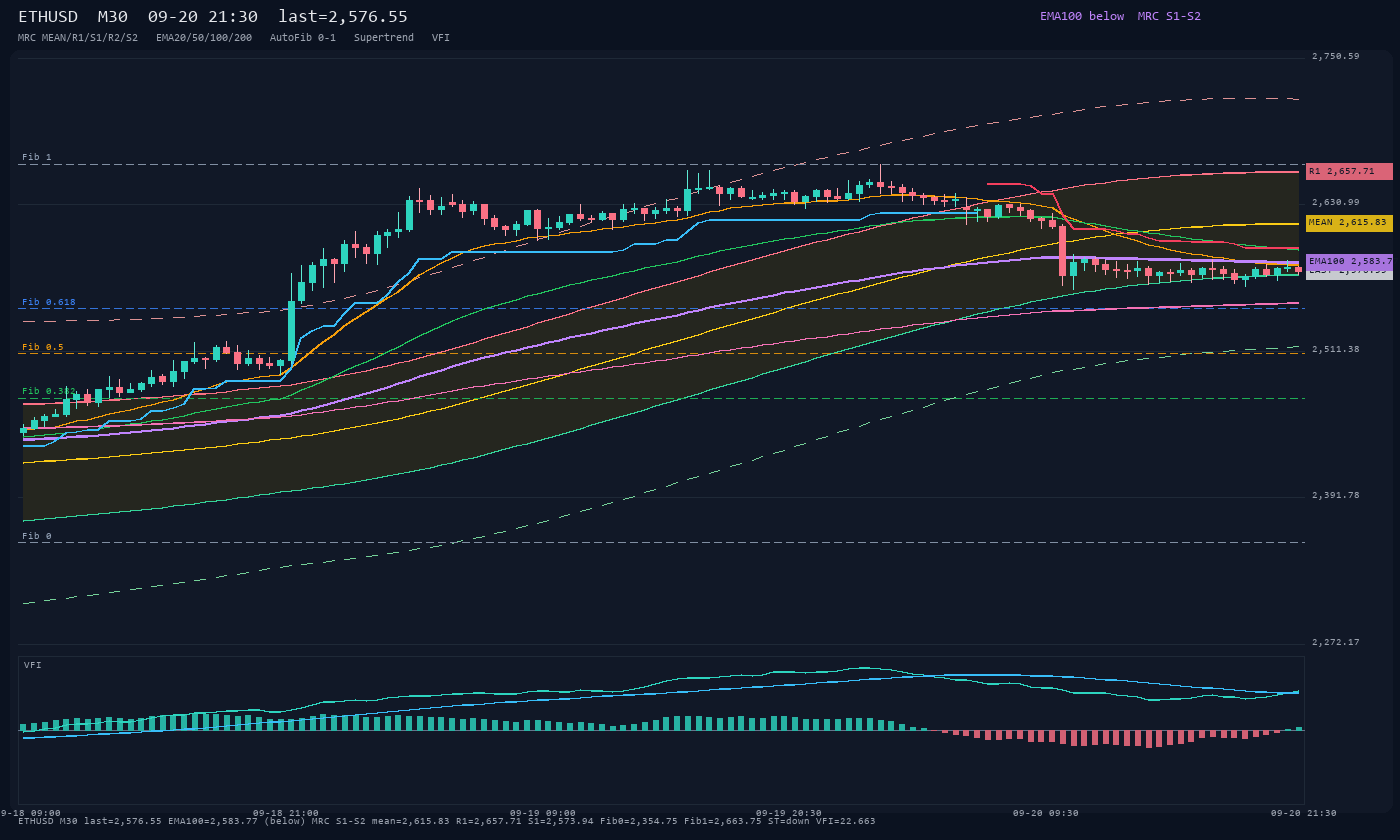Click the 'VFI' title inside the lower panel
The image size is (1400, 840).
(33, 665)
